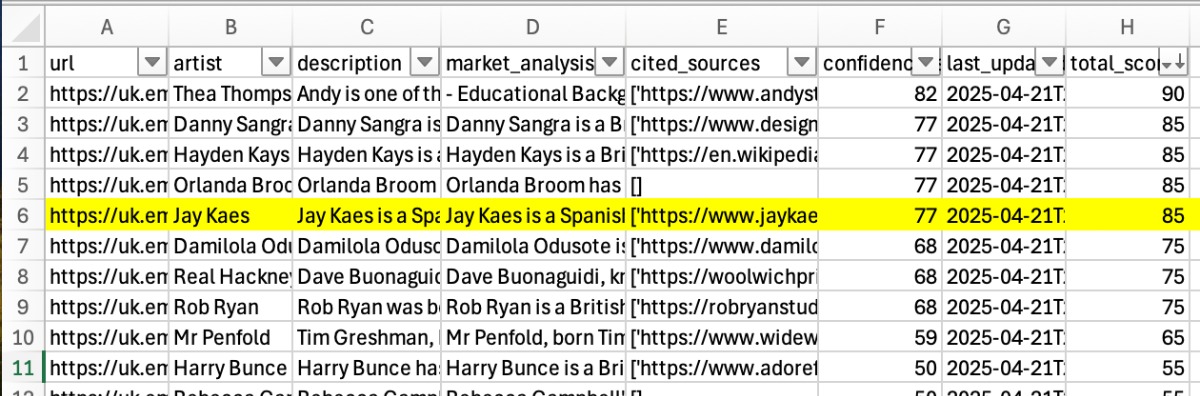1200x396 pixels.
Task: Open the url column filter dropdown
Action: coord(152,63)
